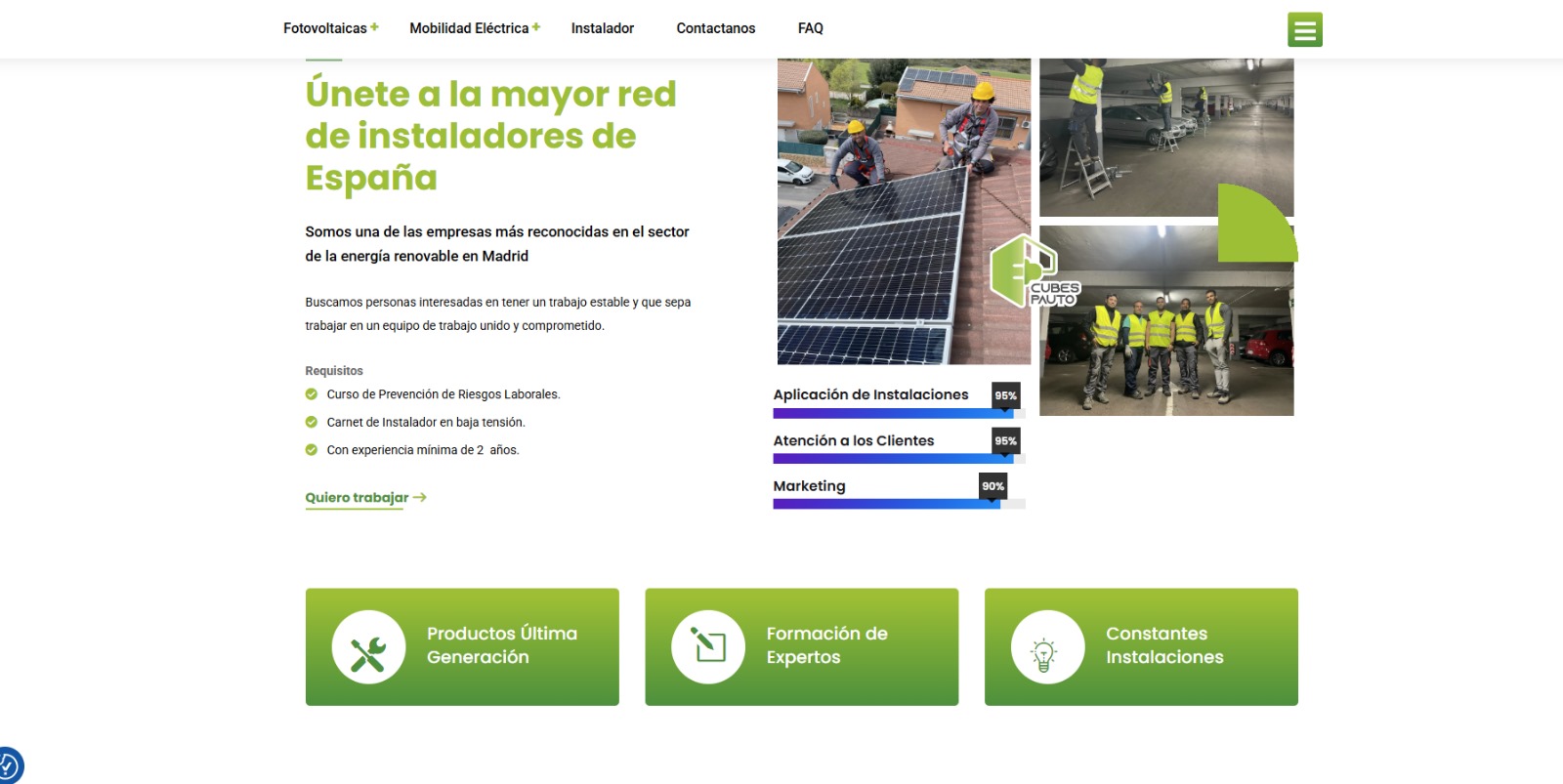This screenshot has height=784, width=1563.
Task: Click the solar panel rooftop installers photo
Action: [x=904, y=211]
